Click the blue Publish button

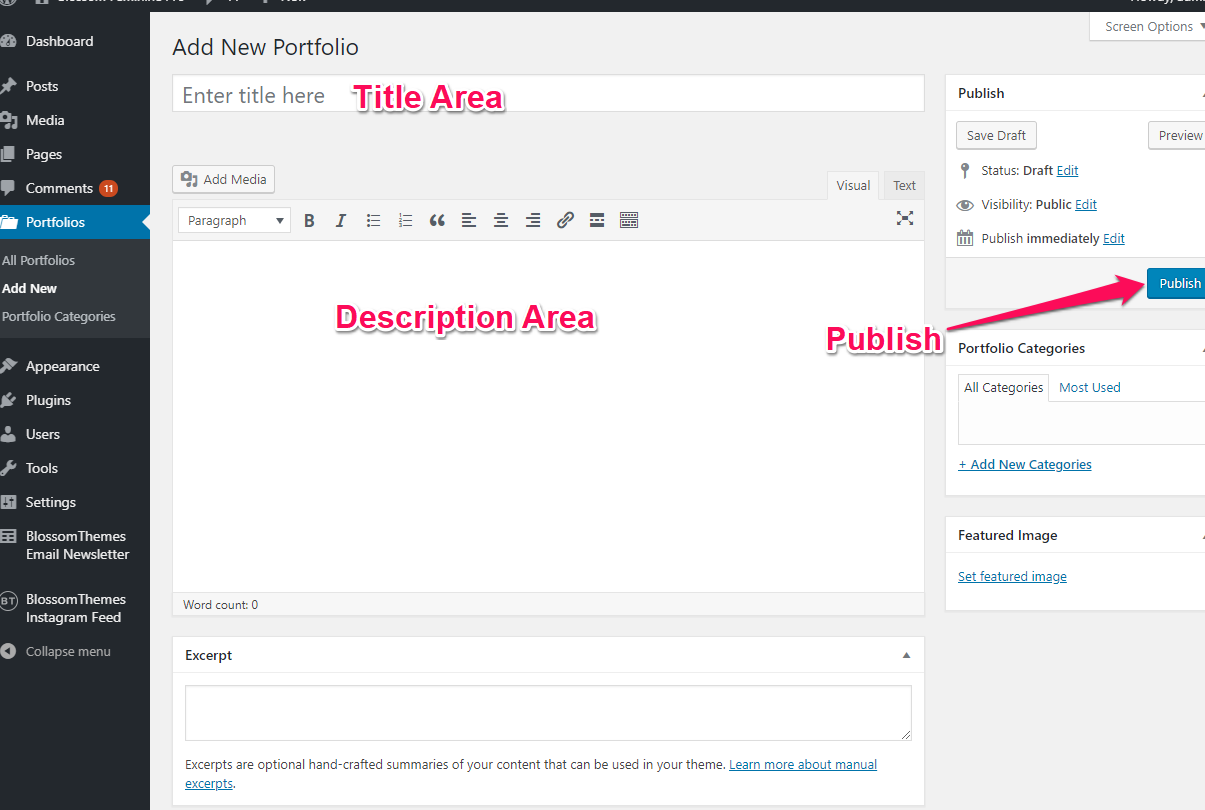pyautogui.click(x=1176, y=284)
